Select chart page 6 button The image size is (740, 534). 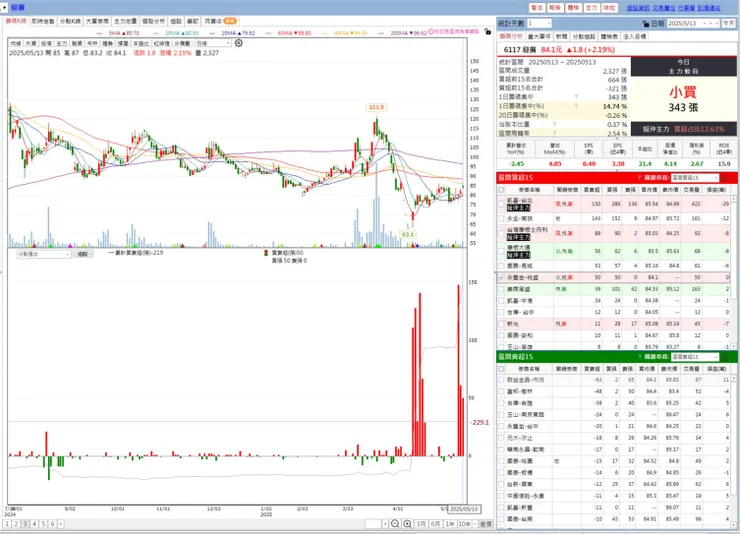(52, 524)
